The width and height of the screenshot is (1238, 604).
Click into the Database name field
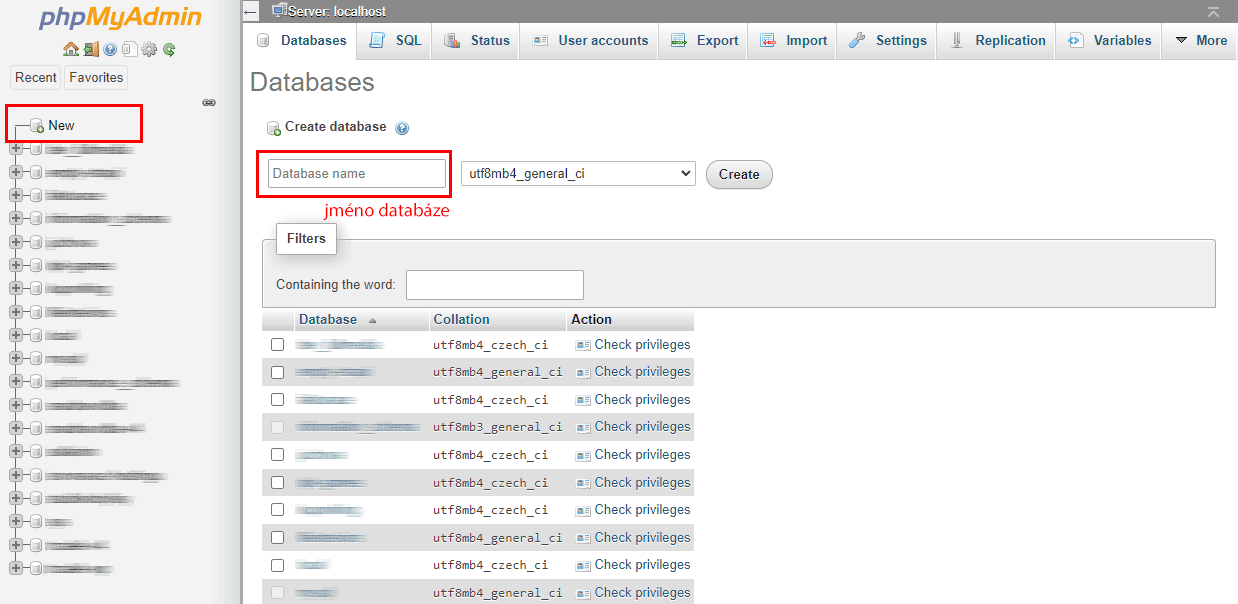(x=356, y=173)
